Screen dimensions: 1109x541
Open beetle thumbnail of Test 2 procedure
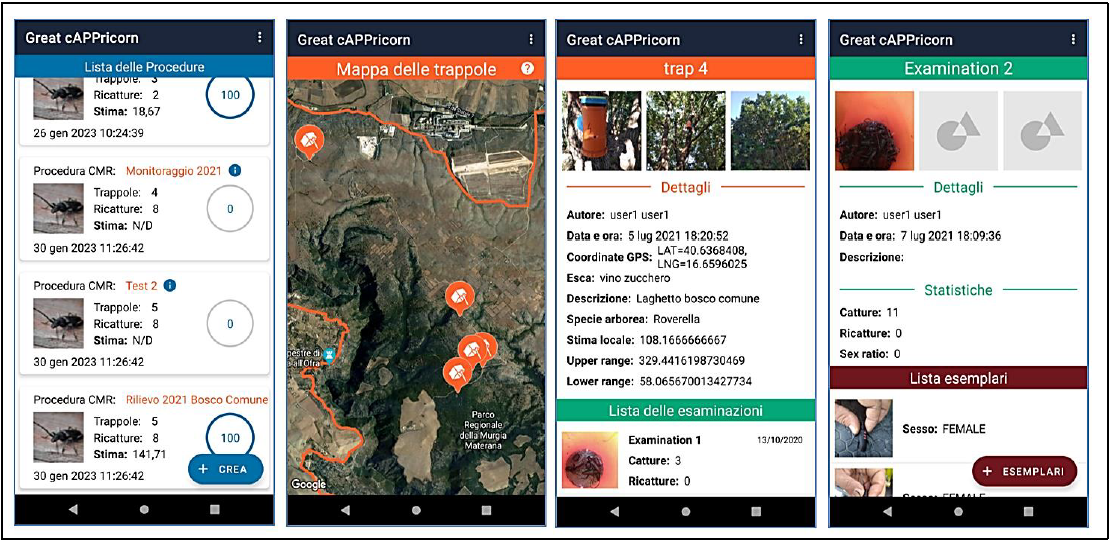(x=59, y=323)
